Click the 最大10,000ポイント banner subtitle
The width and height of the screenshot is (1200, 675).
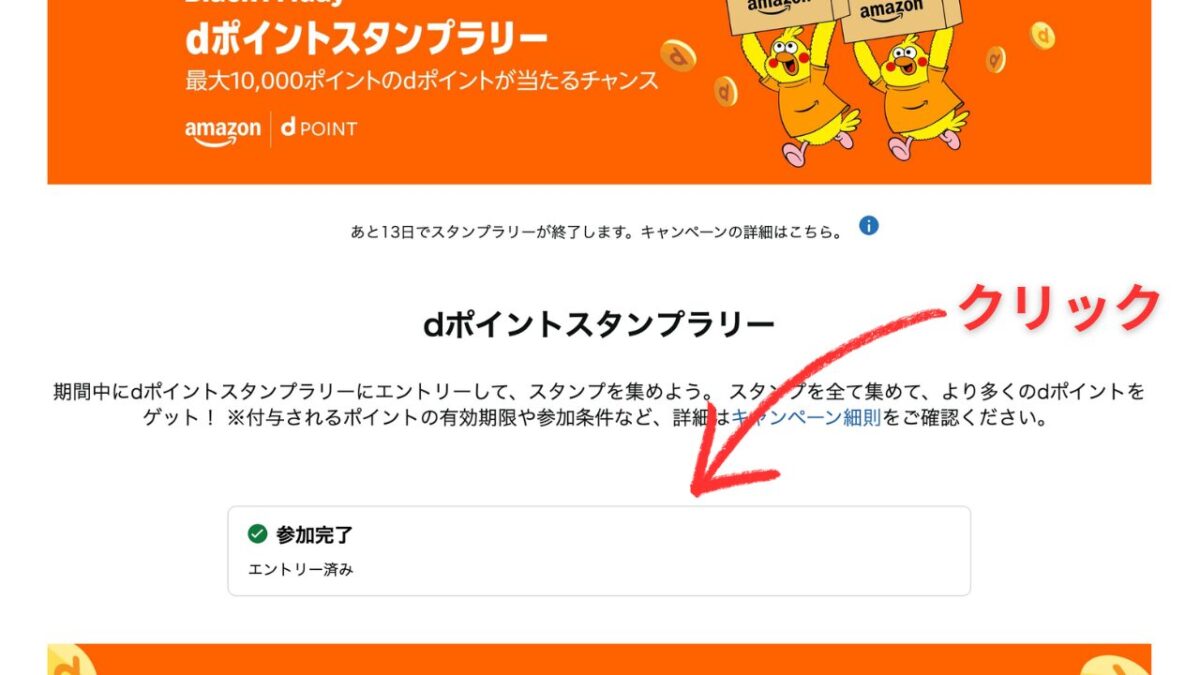[x=422, y=81]
